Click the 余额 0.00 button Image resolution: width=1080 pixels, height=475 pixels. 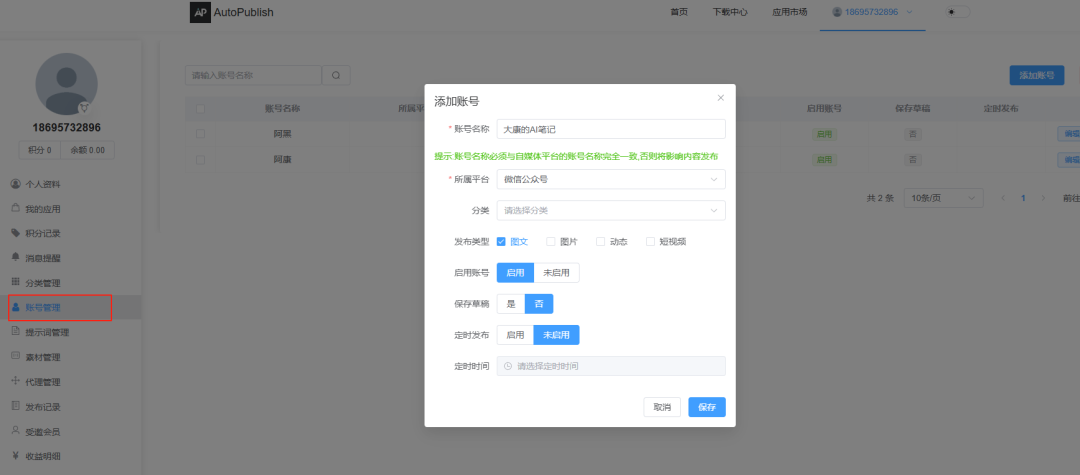[87, 150]
